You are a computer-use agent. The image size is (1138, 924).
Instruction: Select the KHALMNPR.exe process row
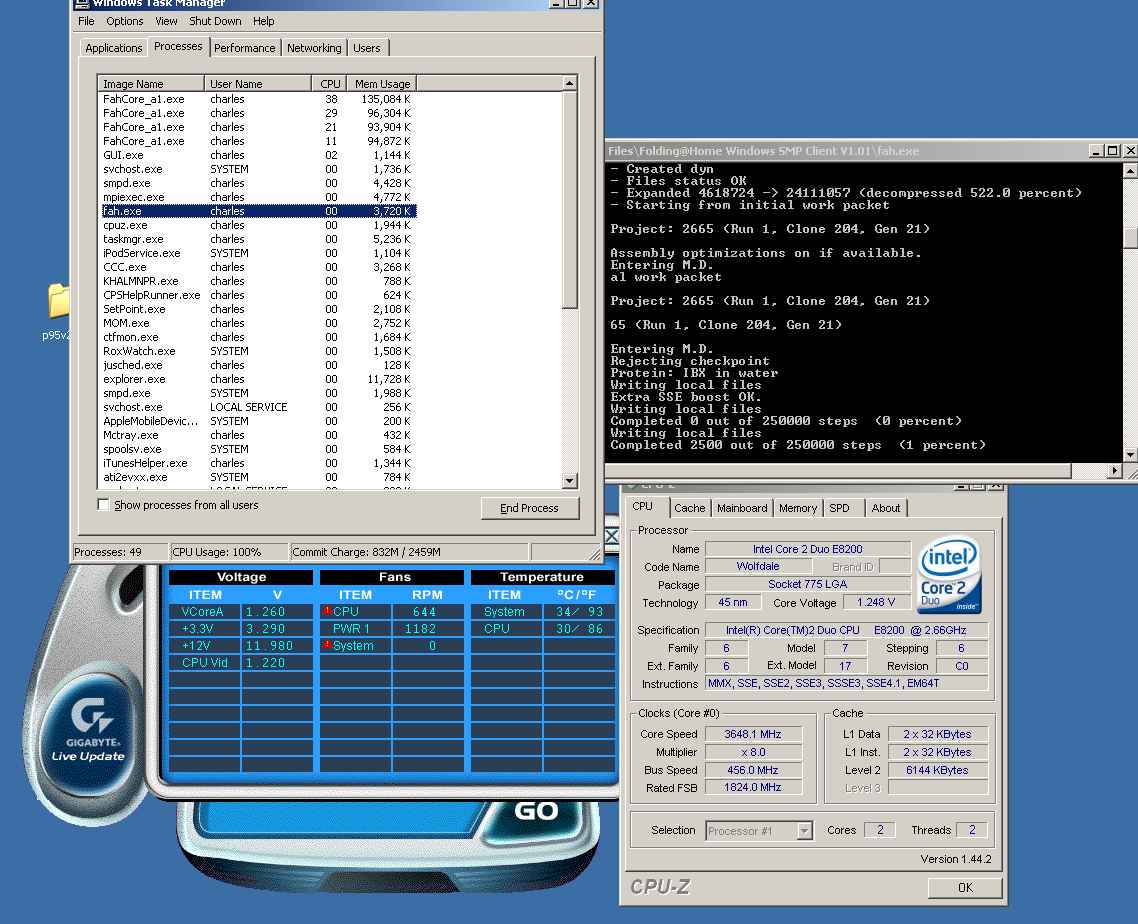pyautogui.click(x=258, y=281)
